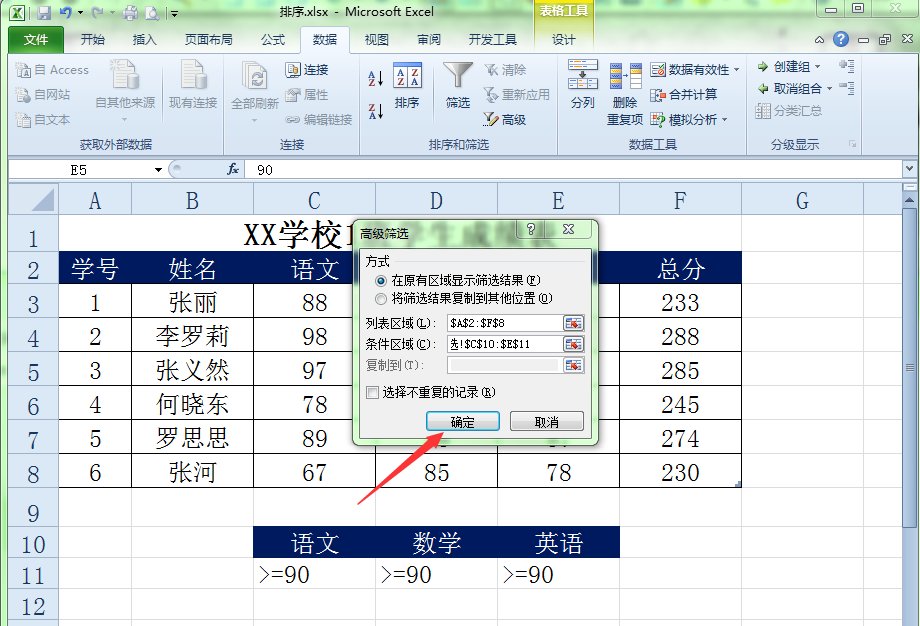The width and height of the screenshot is (920, 626).
Task: Select 在原有区域显示筛选结果 radio option
Action: (x=381, y=280)
